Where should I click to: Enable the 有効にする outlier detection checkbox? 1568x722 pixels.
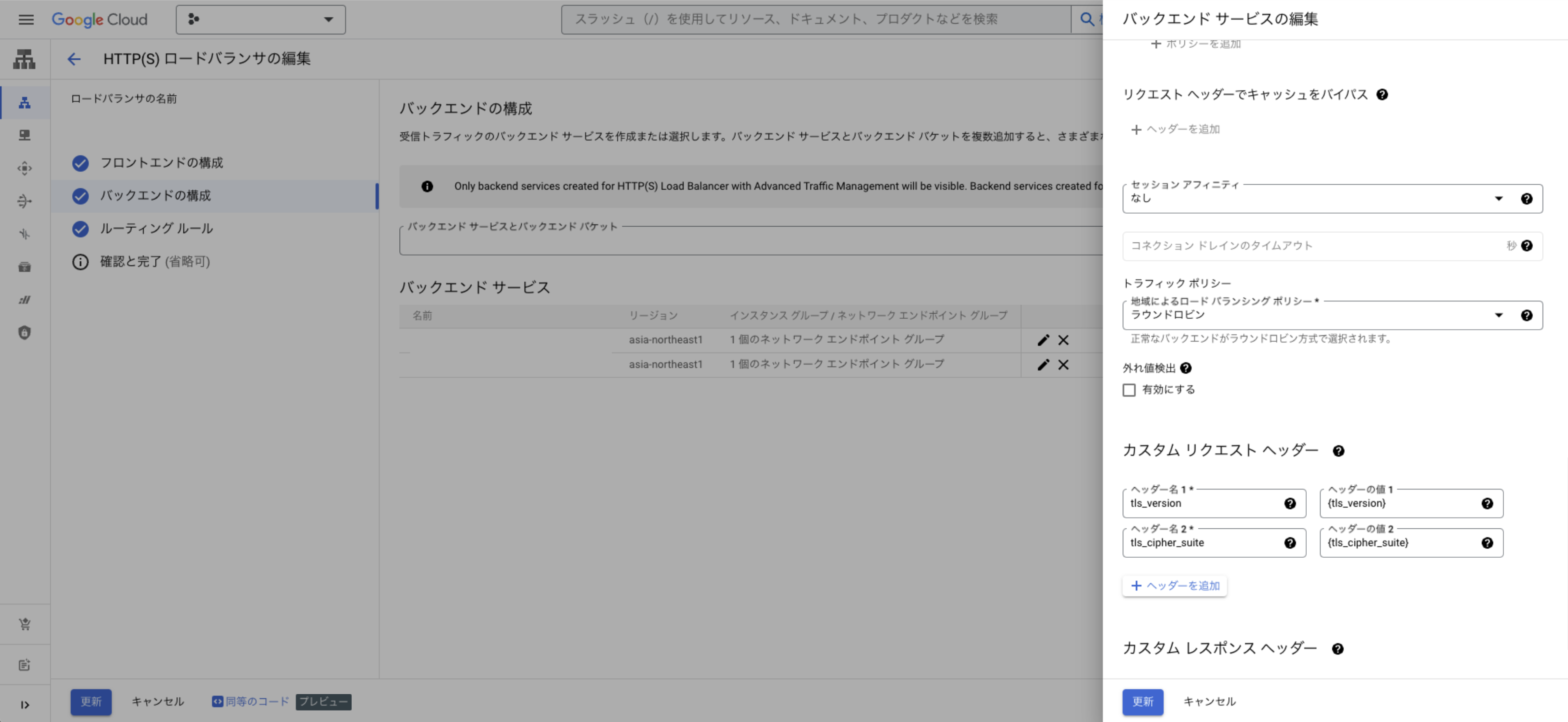click(1129, 390)
